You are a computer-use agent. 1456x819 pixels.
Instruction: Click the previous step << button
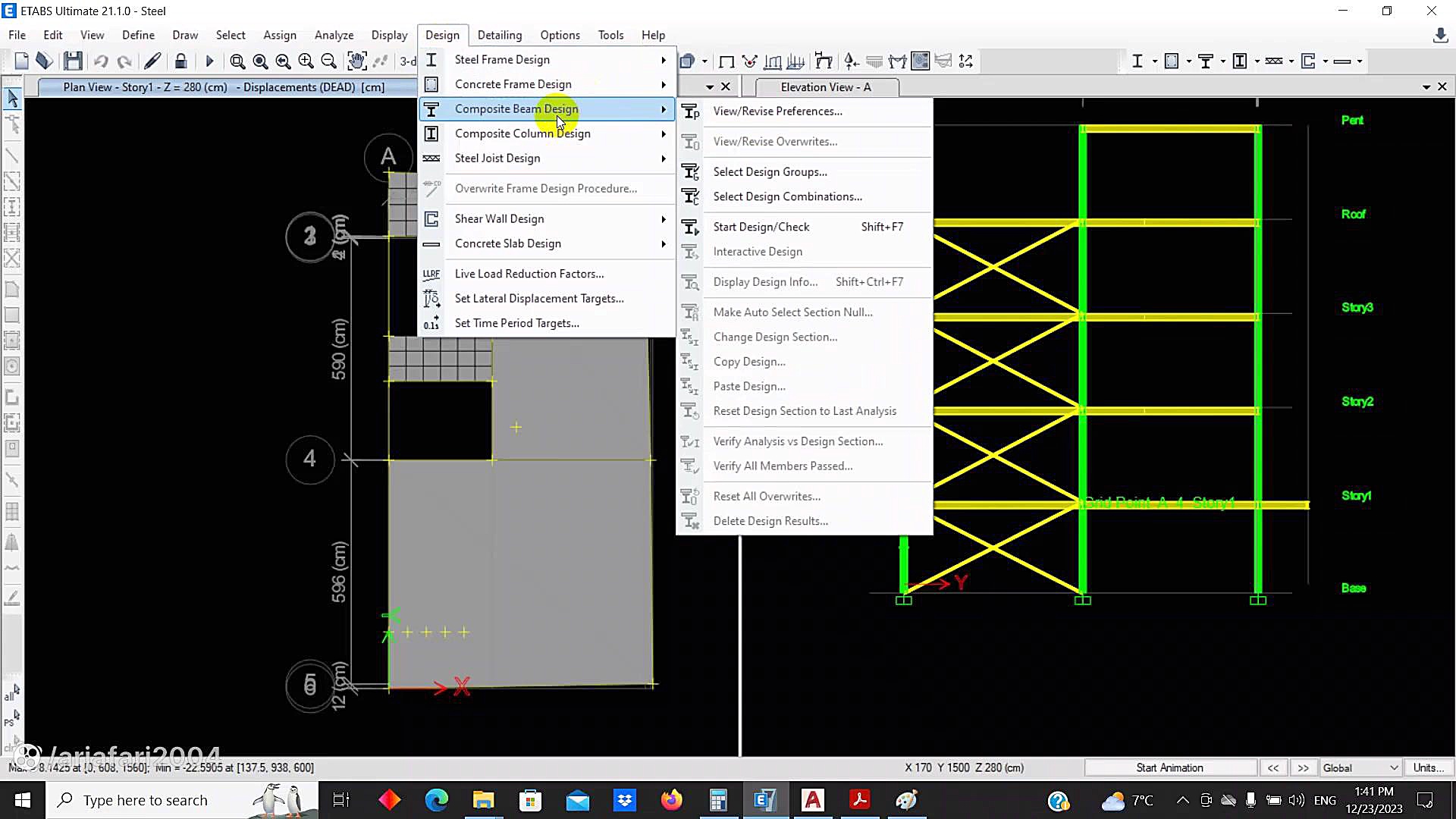click(1273, 767)
